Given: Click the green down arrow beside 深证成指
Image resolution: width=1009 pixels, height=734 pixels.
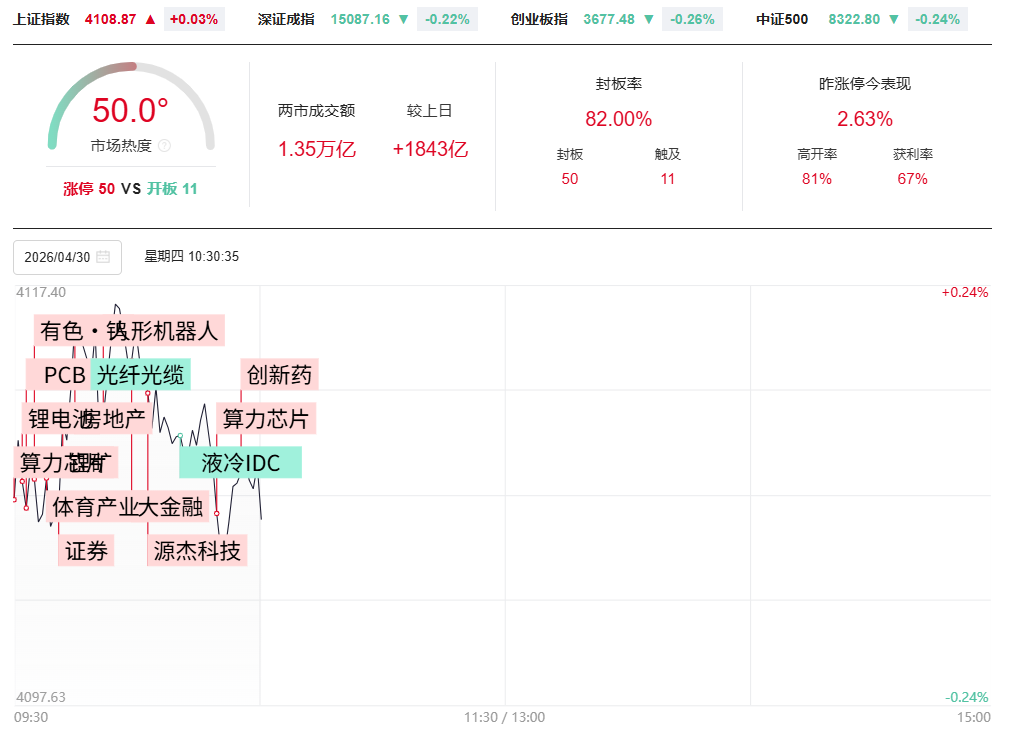Looking at the screenshot, I should pyautogui.click(x=402, y=19).
